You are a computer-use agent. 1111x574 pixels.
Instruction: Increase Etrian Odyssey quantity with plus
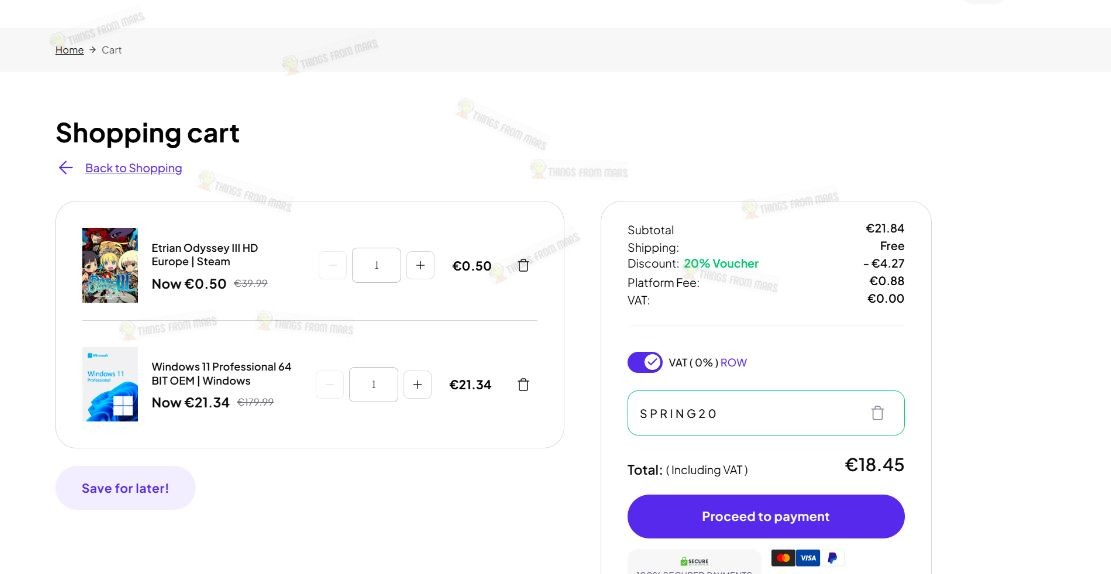pyautogui.click(x=420, y=265)
